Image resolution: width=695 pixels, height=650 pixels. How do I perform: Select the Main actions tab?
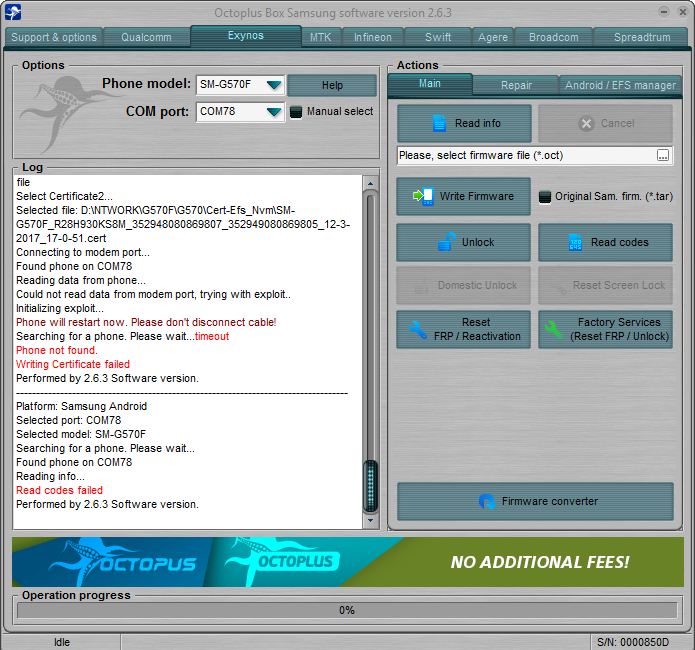[429, 84]
